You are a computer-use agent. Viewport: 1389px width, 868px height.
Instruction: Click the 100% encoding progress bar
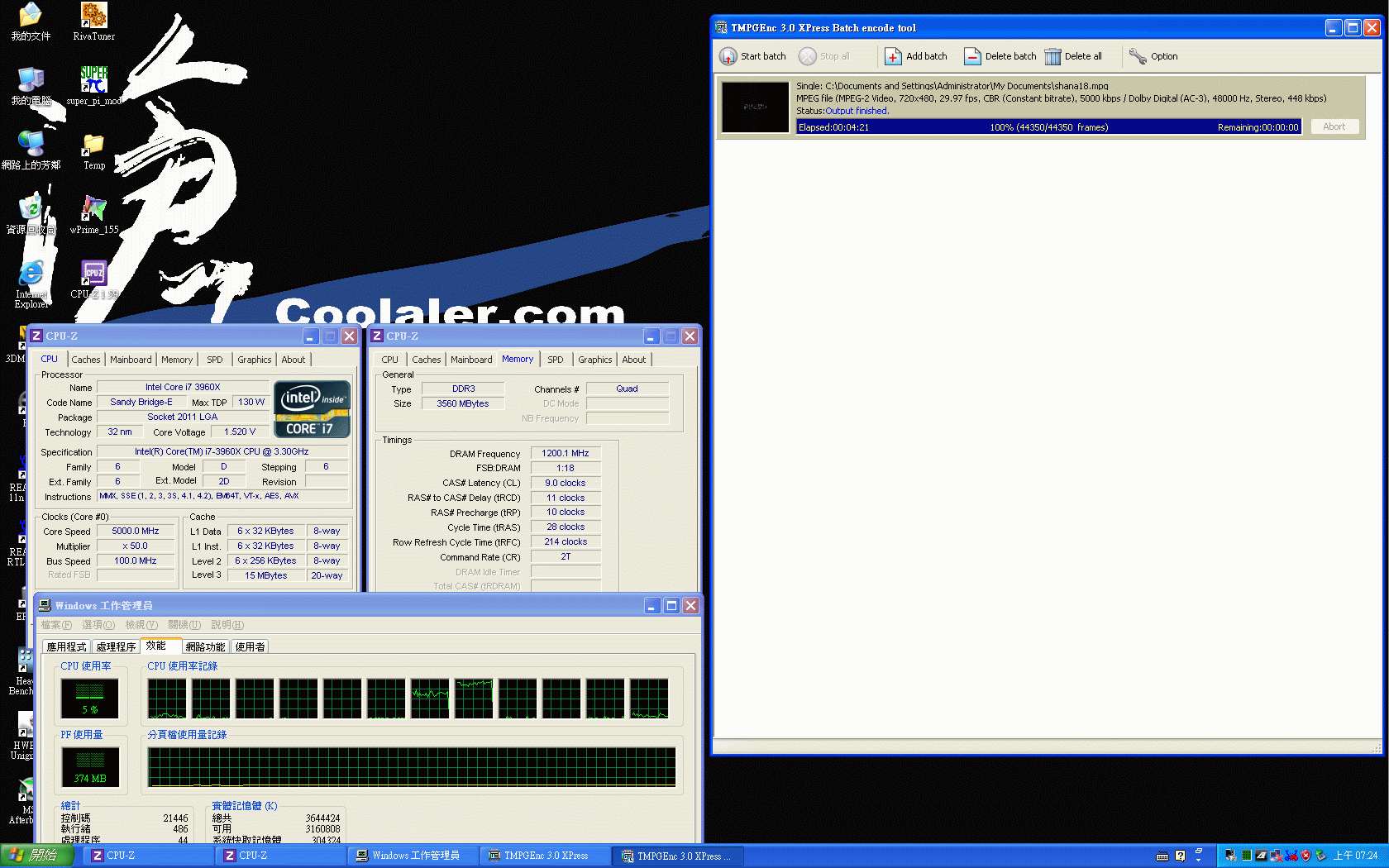coord(1048,127)
